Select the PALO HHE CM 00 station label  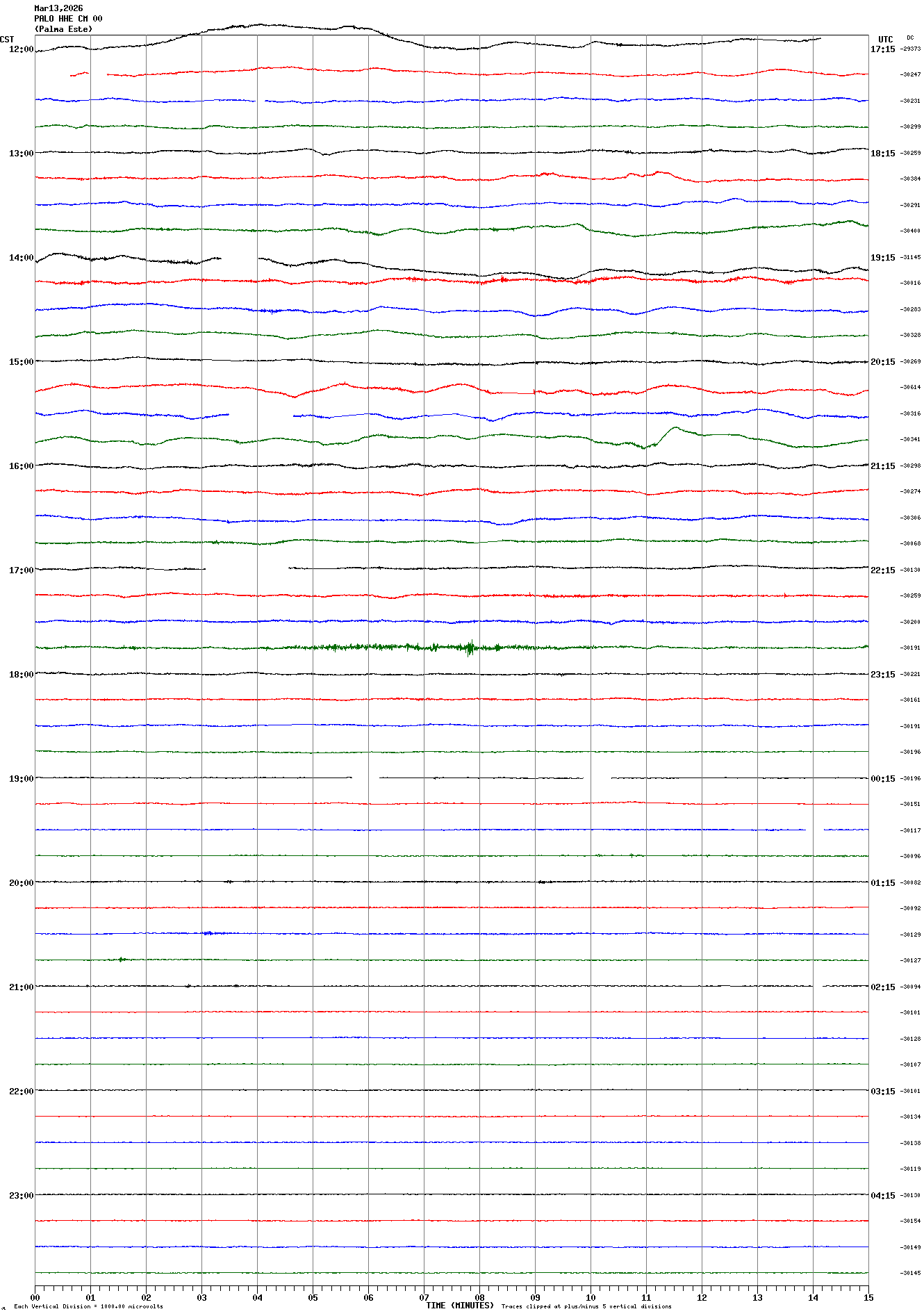(68, 19)
